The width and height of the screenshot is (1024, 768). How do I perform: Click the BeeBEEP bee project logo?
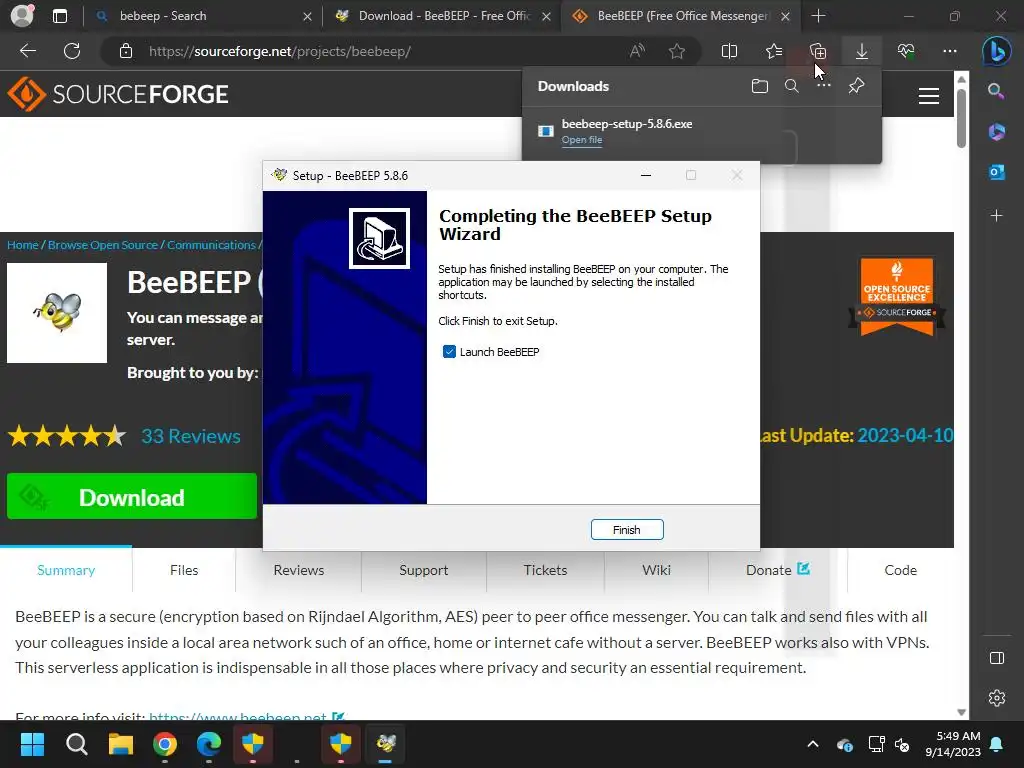pyautogui.click(x=57, y=313)
